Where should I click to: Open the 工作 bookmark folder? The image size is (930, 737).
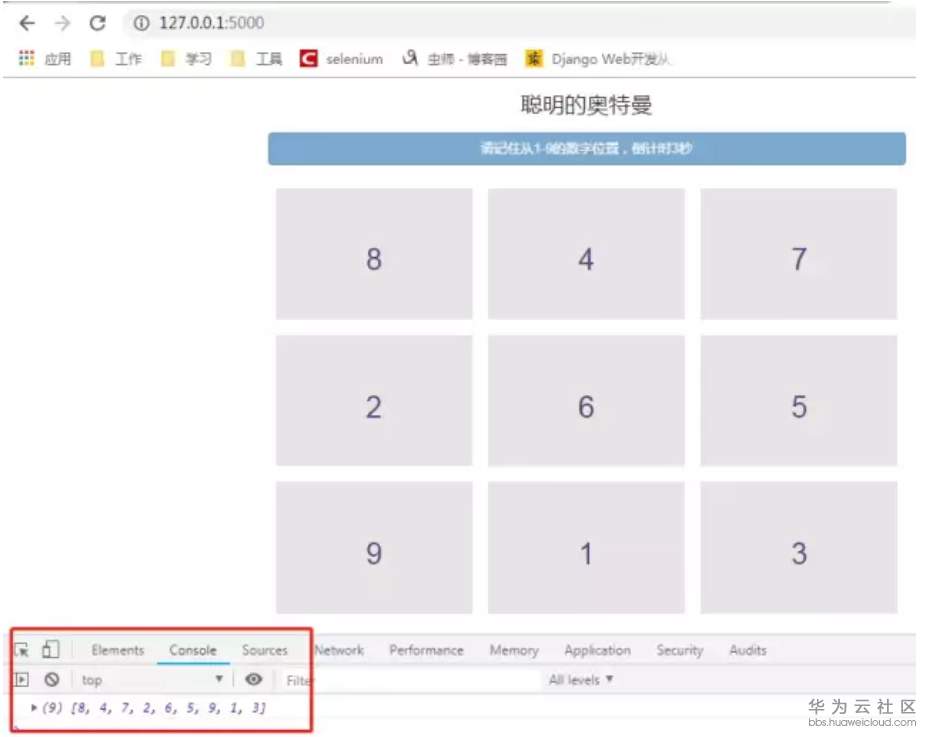point(116,58)
